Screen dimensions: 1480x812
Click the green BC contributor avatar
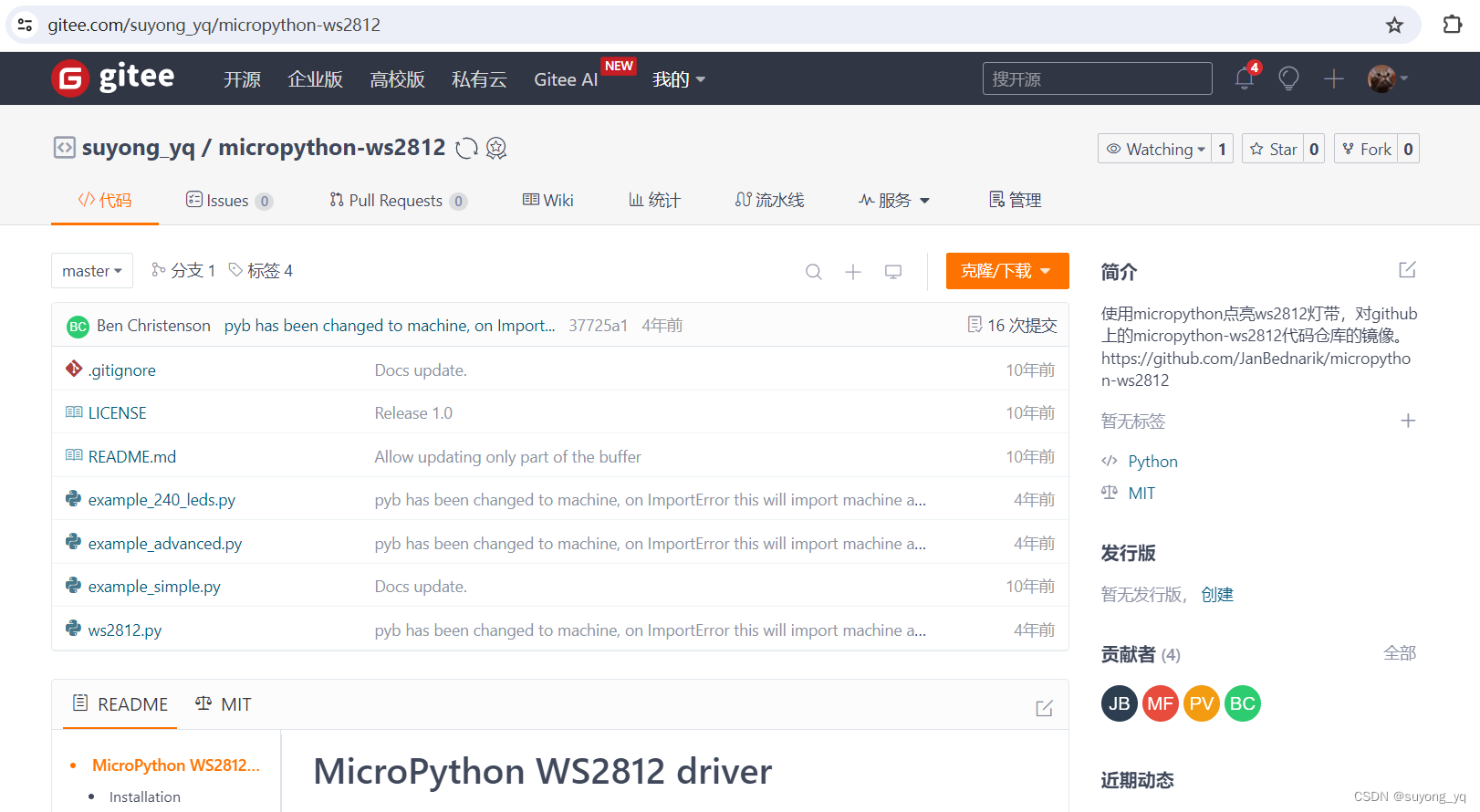coord(1243,703)
